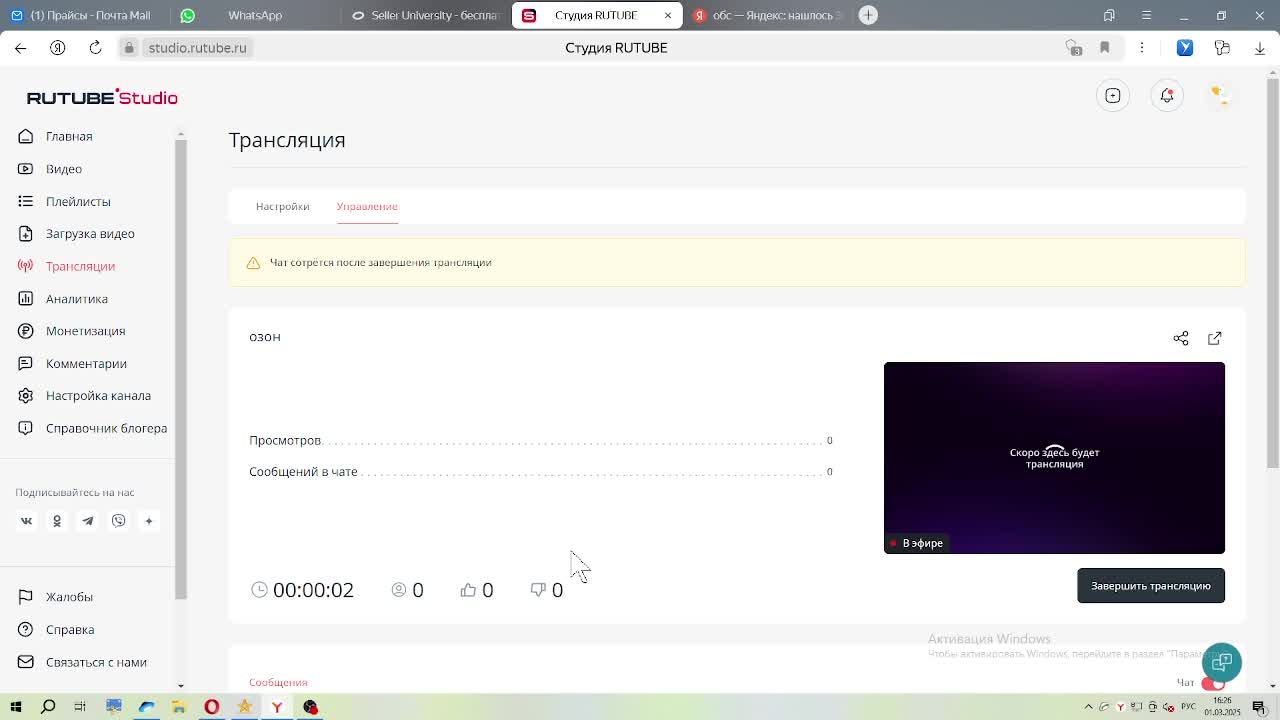Open Windows taskbar search
The height and width of the screenshot is (720, 1280).
pyautogui.click(x=48, y=707)
